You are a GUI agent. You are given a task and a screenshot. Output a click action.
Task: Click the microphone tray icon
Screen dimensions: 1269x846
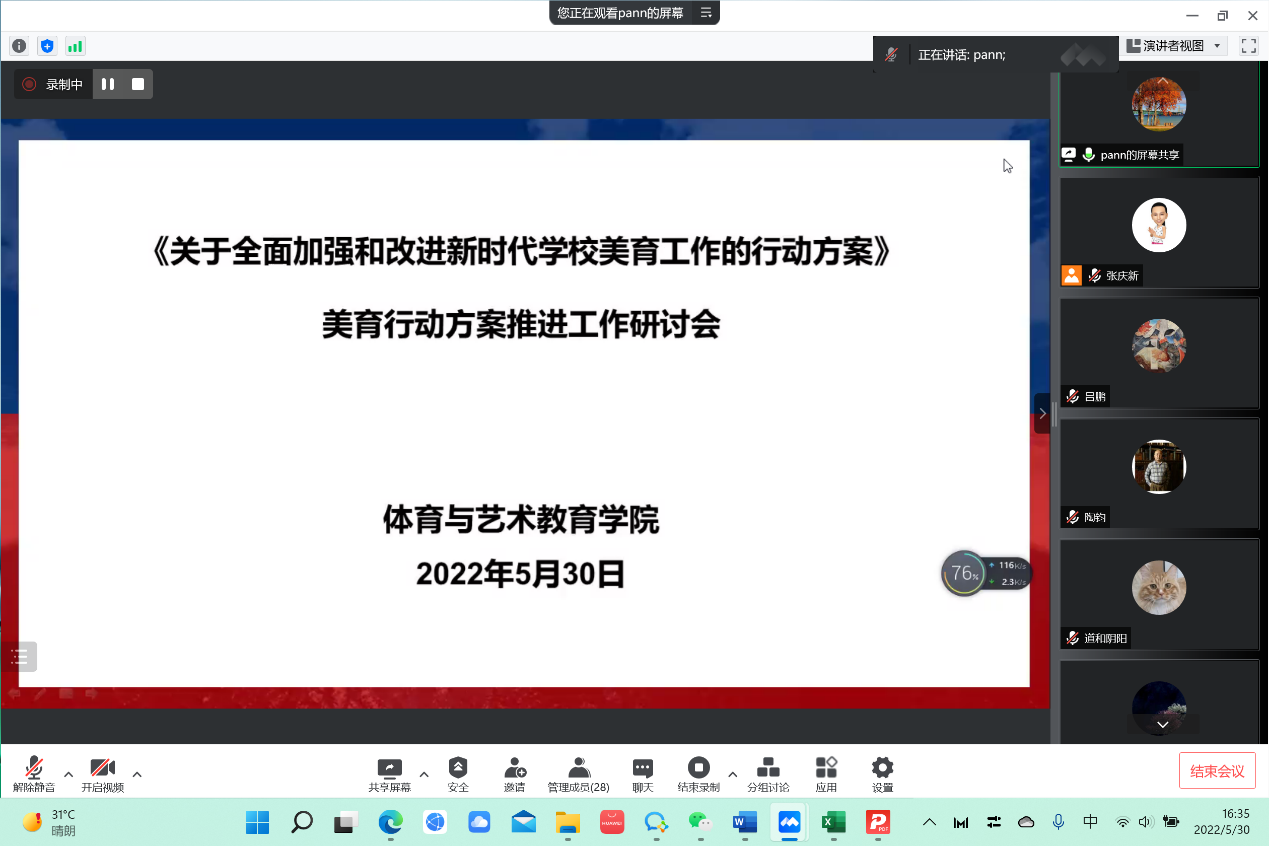pos(1058,822)
